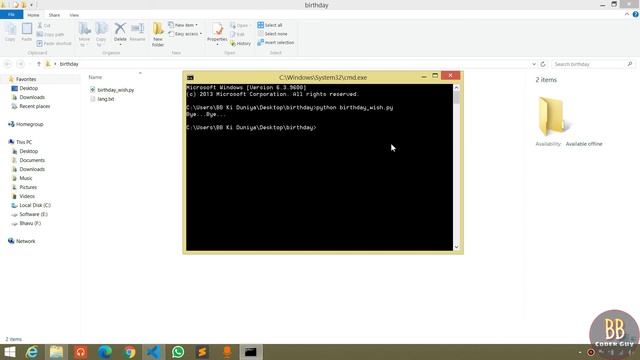
Task: Click the Paste icon in the ribbon
Action: pos(27,32)
